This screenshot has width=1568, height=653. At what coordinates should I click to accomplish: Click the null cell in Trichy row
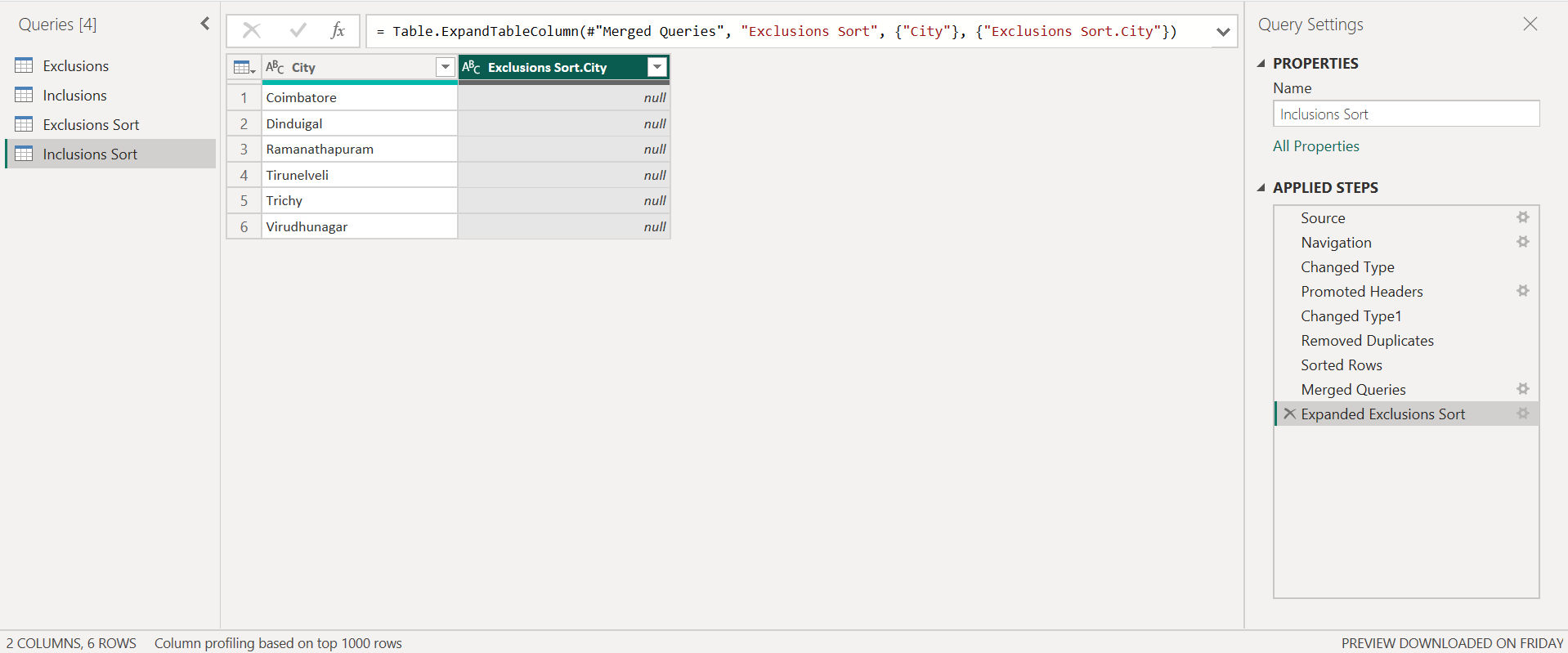tap(564, 200)
